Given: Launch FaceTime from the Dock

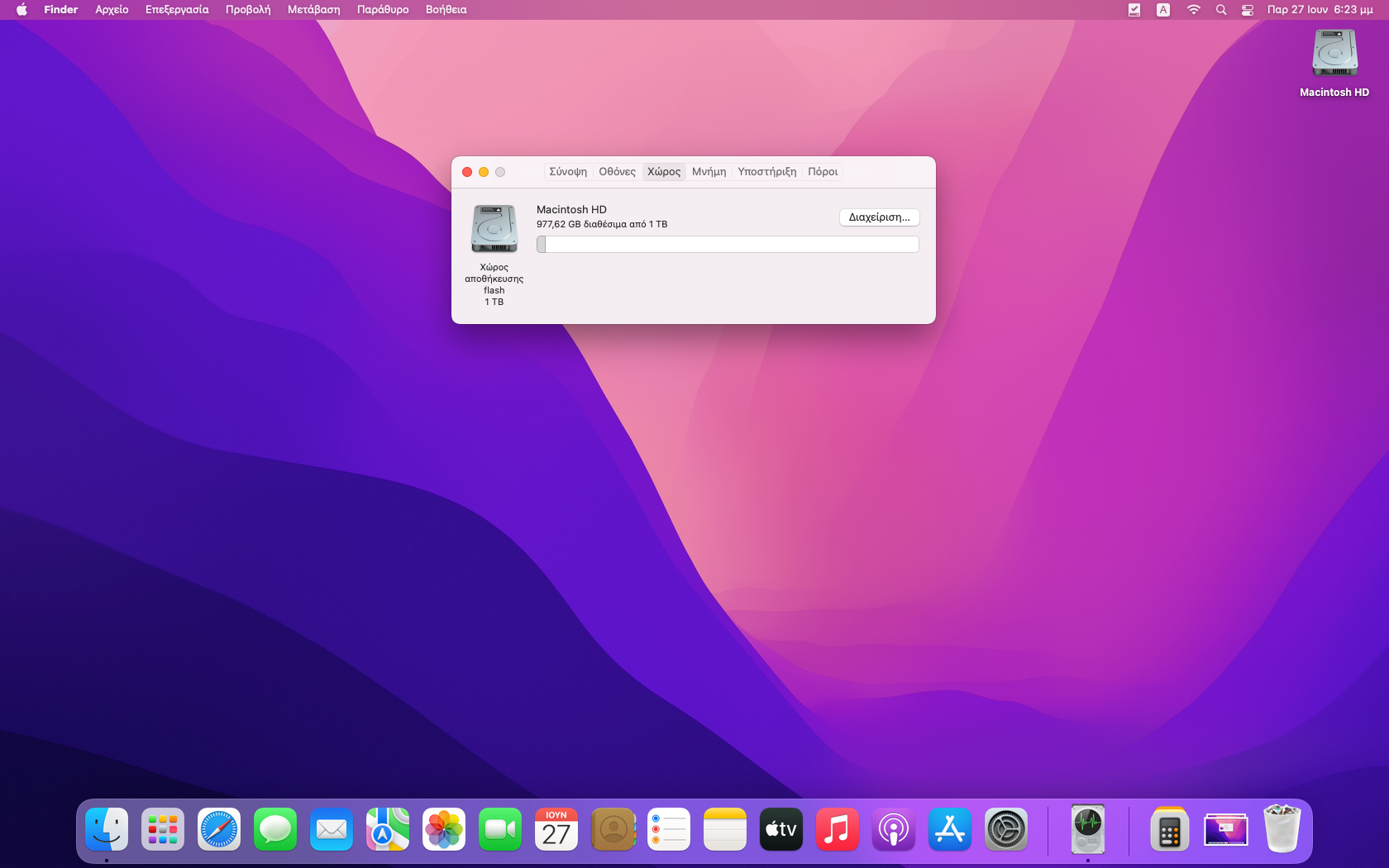Looking at the screenshot, I should pyautogui.click(x=500, y=829).
